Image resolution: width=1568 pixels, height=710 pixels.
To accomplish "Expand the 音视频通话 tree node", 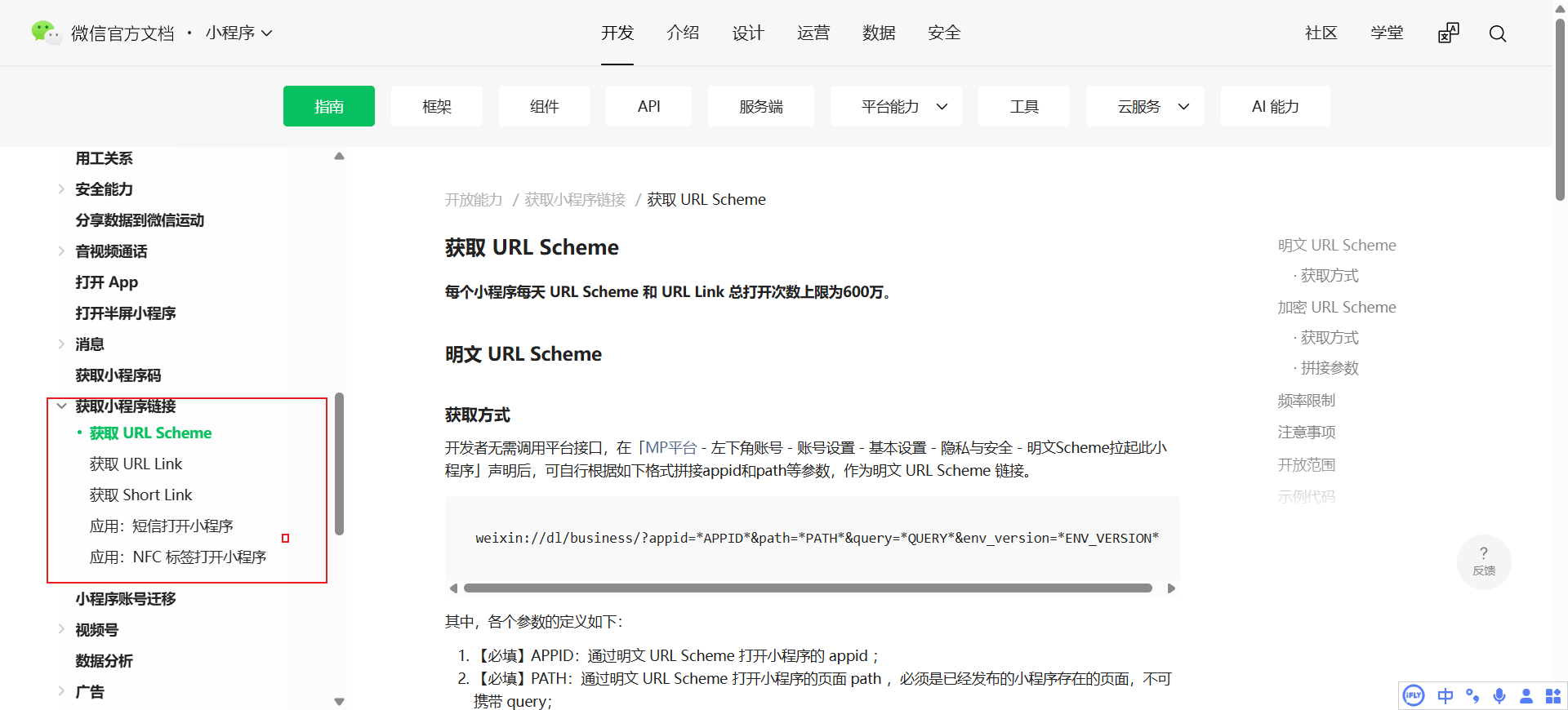I will coord(61,251).
